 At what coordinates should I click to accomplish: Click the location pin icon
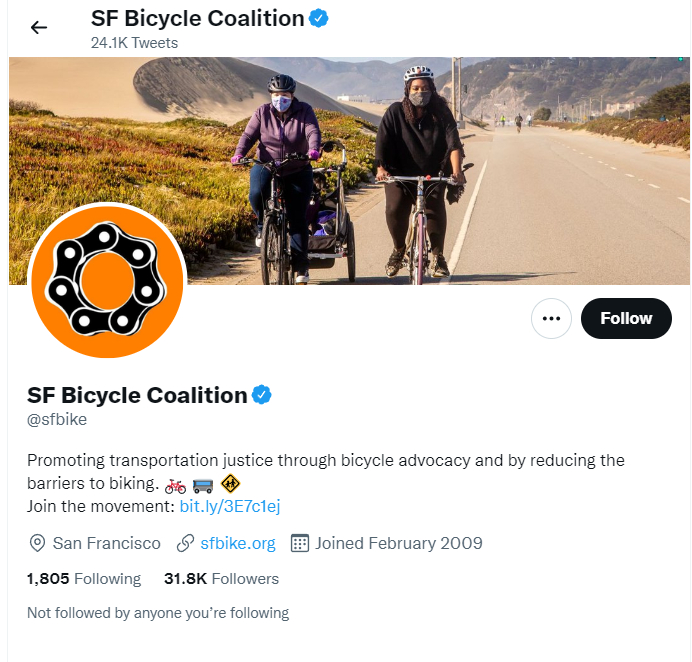click(38, 544)
